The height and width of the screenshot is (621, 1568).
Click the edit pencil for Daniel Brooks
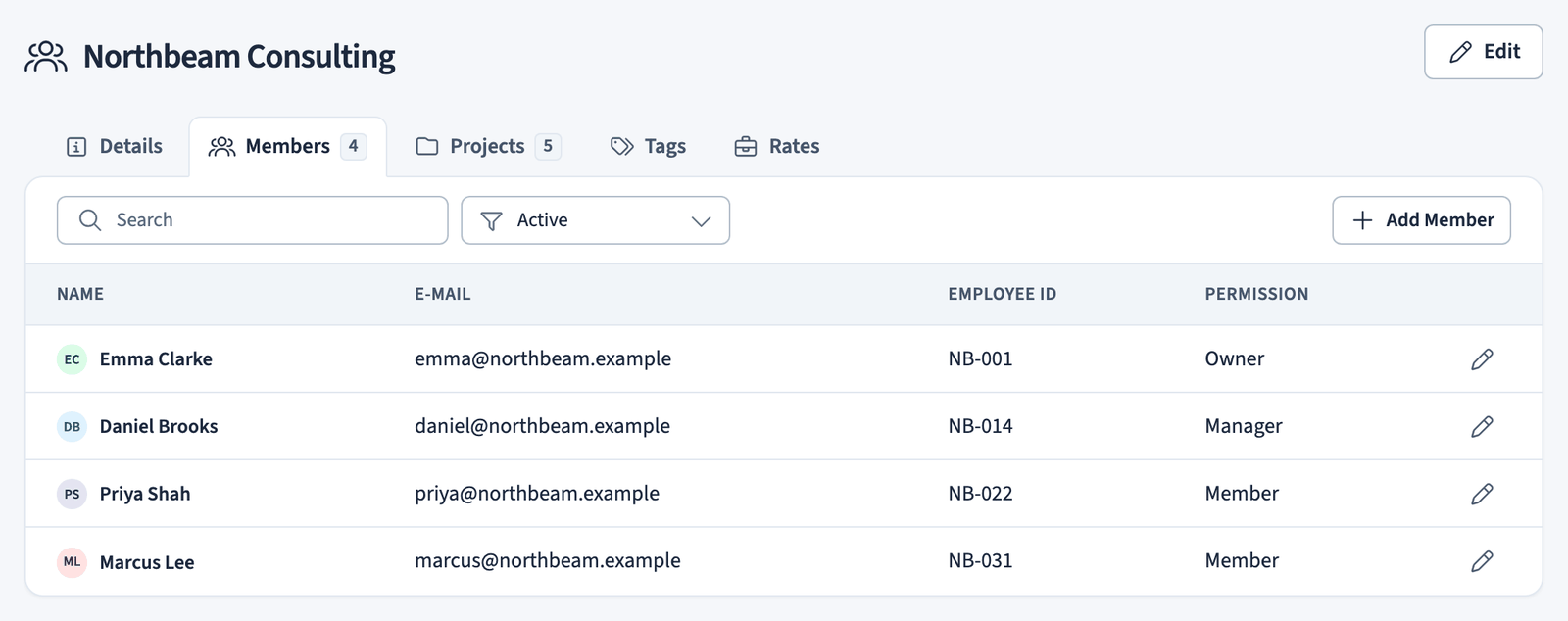point(1482,426)
